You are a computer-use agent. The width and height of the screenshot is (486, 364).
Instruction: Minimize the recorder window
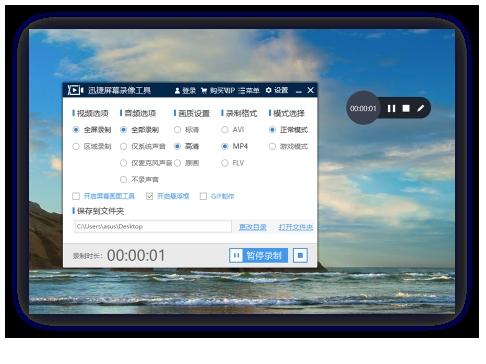click(299, 91)
